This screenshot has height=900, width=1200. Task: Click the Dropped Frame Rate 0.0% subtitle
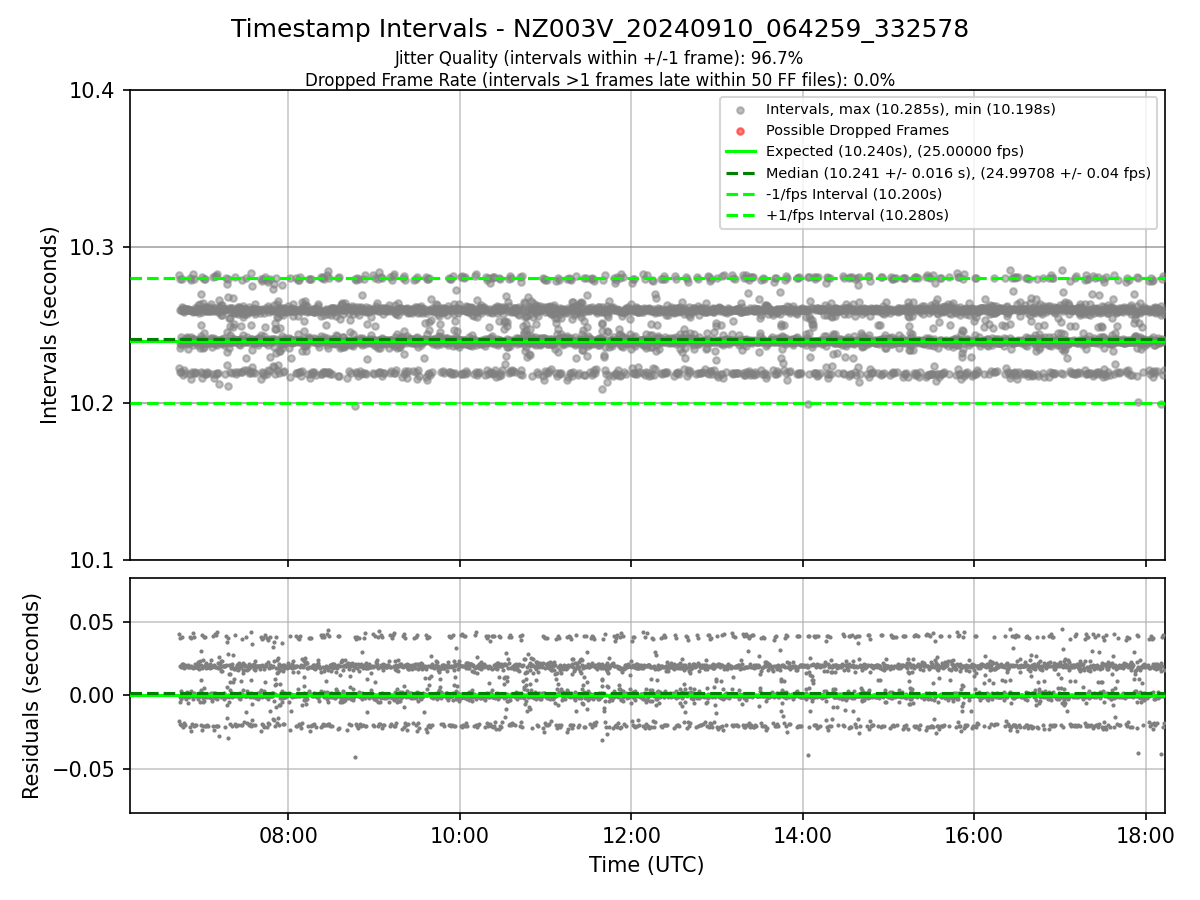point(600,79)
